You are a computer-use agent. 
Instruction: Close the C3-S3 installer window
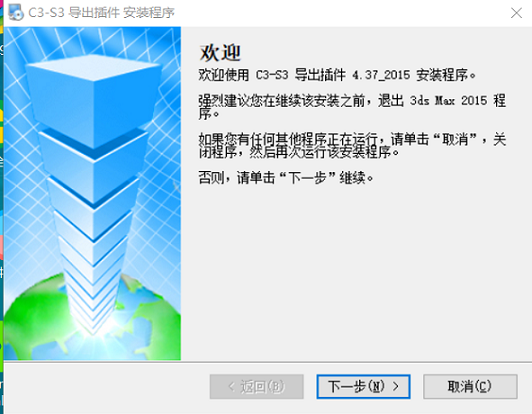tap(516, 13)
